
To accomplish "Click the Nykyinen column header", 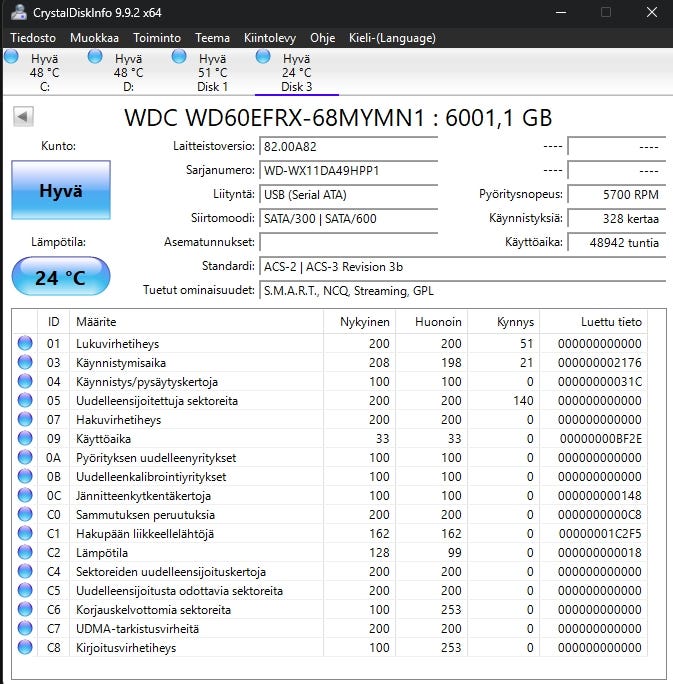I will coord(360,322).
